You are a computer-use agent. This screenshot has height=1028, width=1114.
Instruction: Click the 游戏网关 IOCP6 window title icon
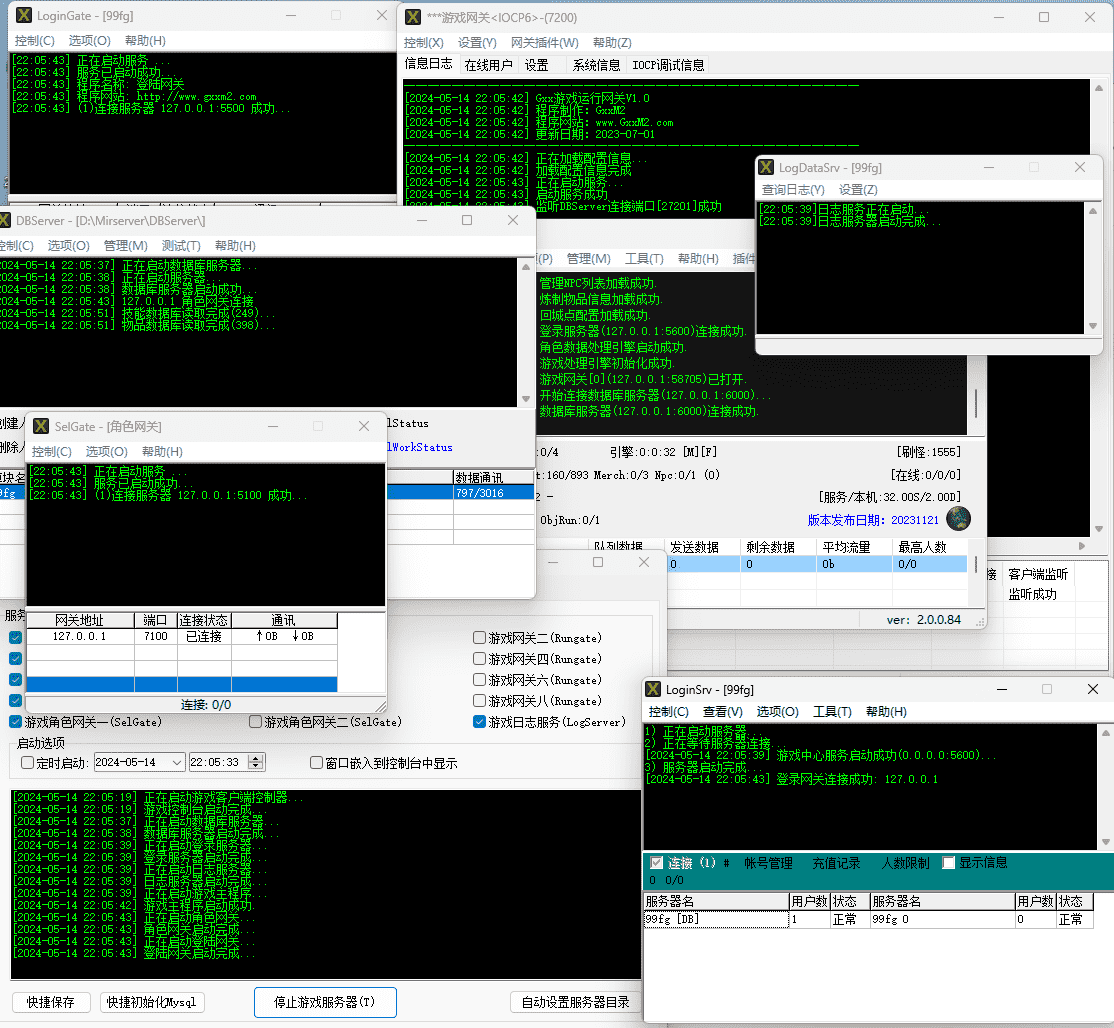point(413,17)
